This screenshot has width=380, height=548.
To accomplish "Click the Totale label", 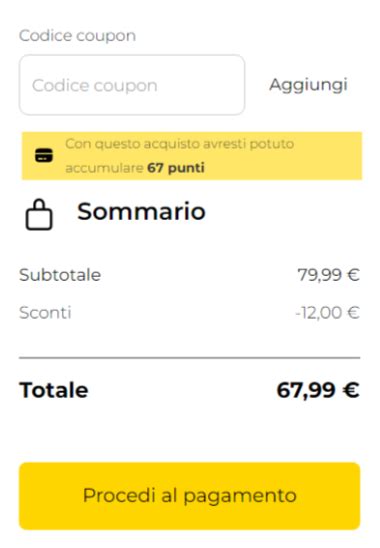I will 54,390.
